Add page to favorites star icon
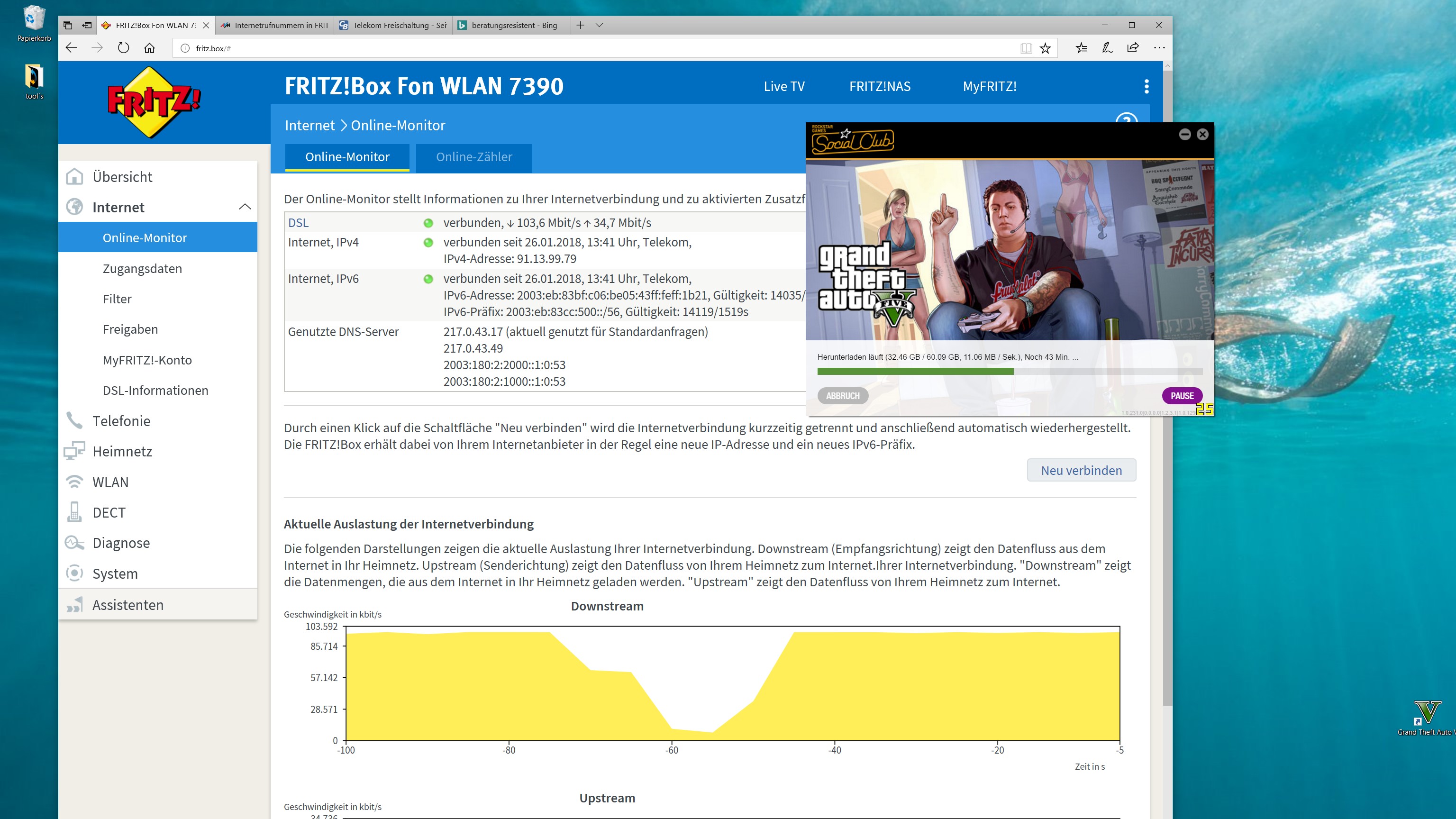Screen dimensions: 1456x819 (1046, 48)
